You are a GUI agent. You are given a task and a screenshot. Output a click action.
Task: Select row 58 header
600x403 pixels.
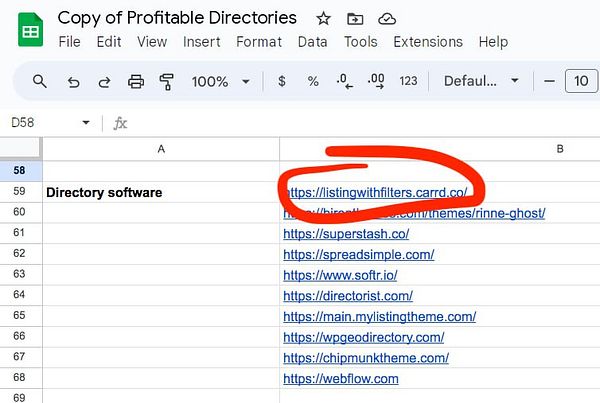21,171
